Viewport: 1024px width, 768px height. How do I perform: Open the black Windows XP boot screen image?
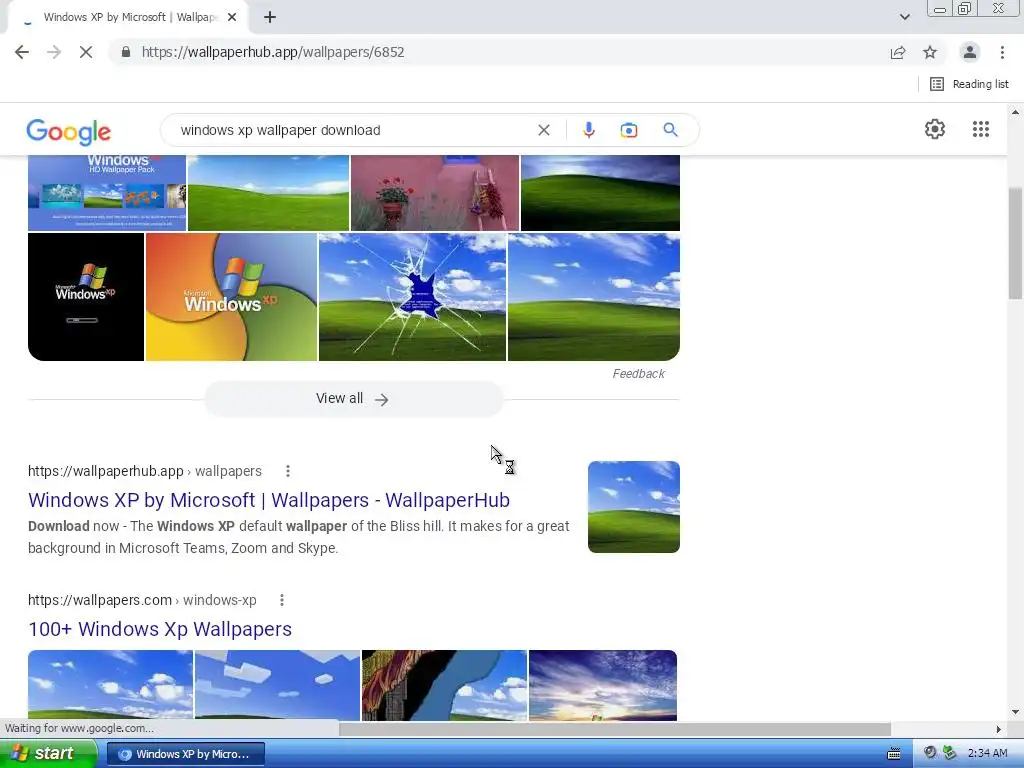coord(86,296)
